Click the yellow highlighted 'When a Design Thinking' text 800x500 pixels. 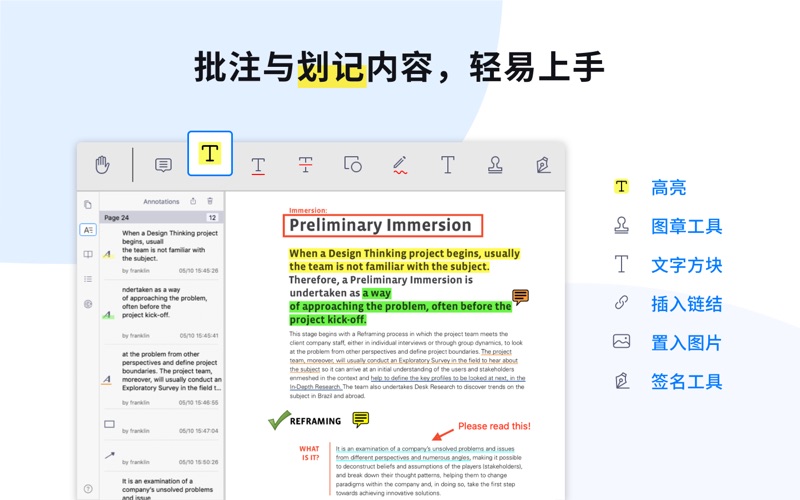click(x=404, y=260)
